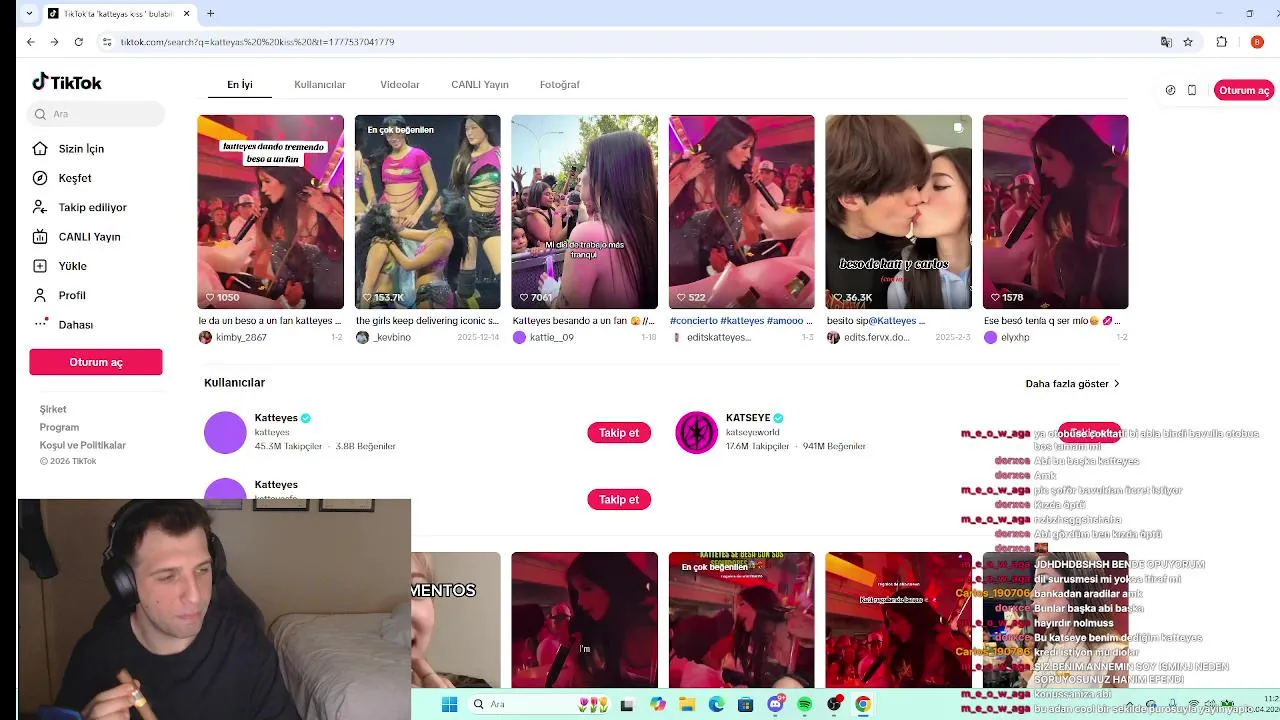Expand Daha fazla göster chevron
1280x720 pixels.
point(1116,384)
